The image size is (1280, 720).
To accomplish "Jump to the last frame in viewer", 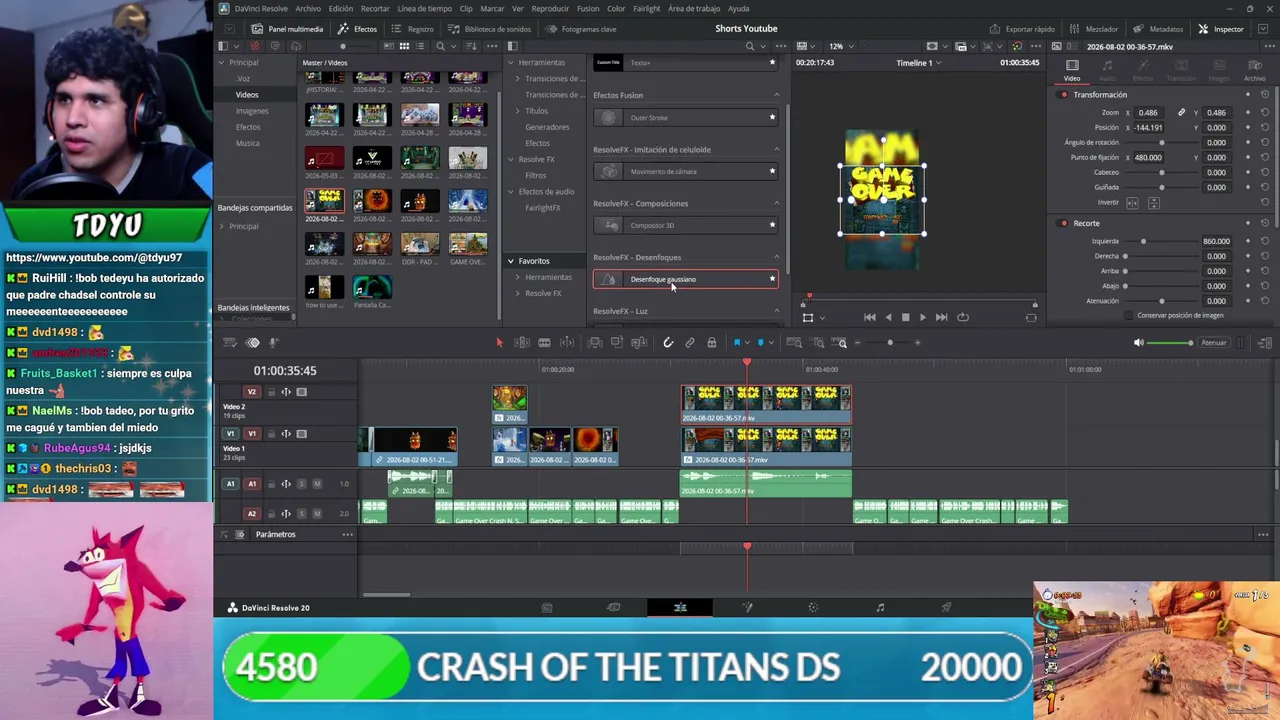I will coord(941,317).
